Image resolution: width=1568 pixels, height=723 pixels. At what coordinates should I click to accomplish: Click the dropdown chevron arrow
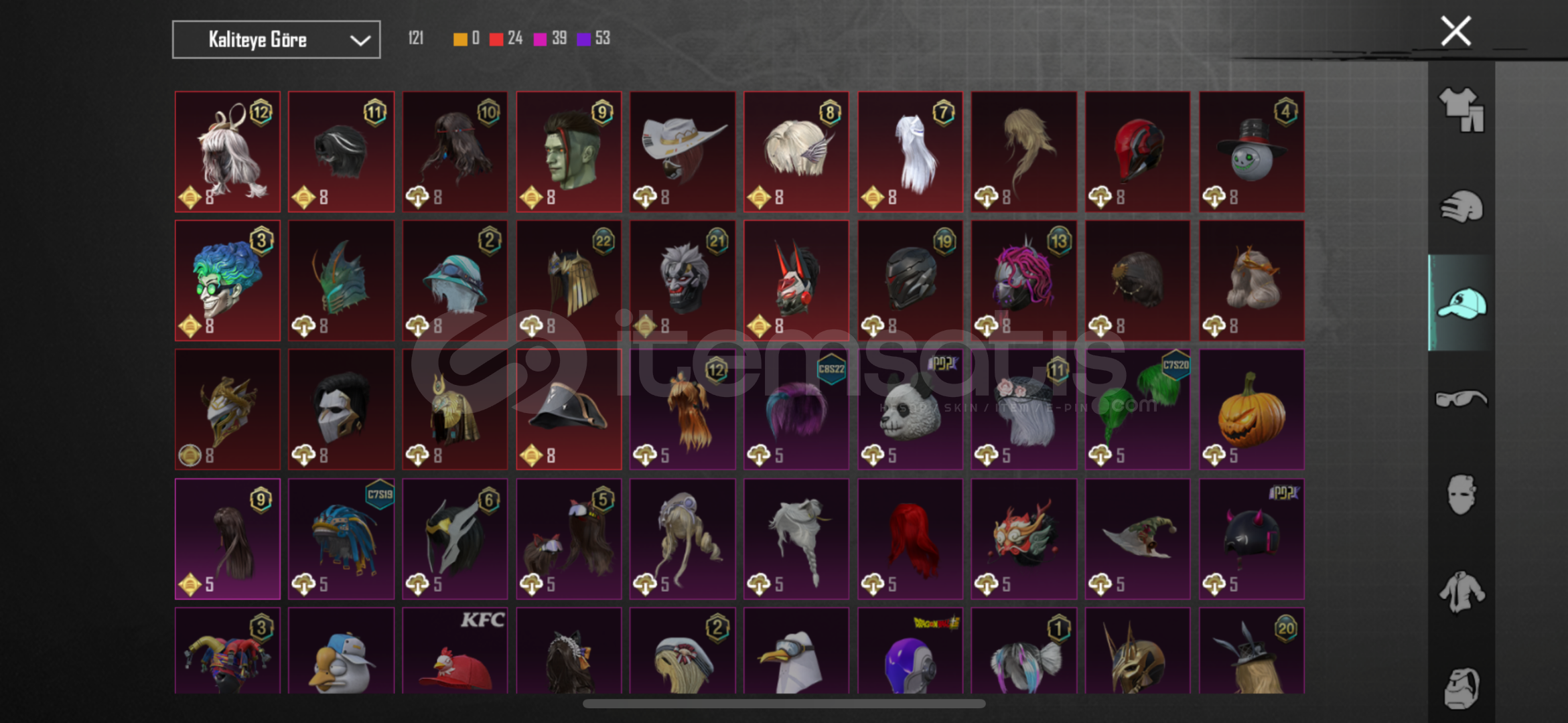tap(360, 40)
